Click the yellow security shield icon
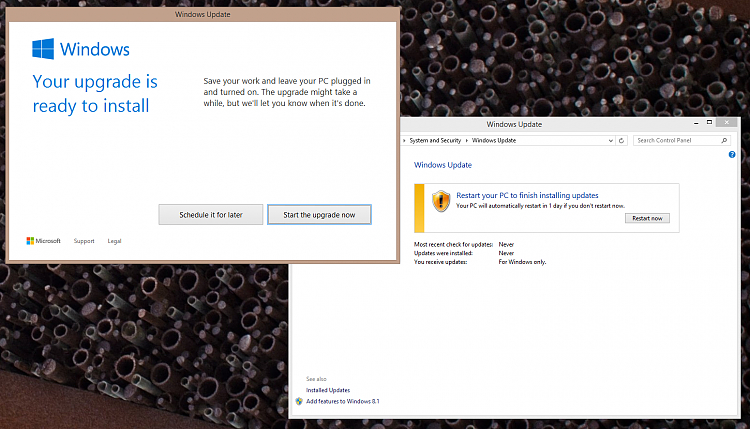The width and height of the screenshot is (750, 429). [x=441, y=201]
